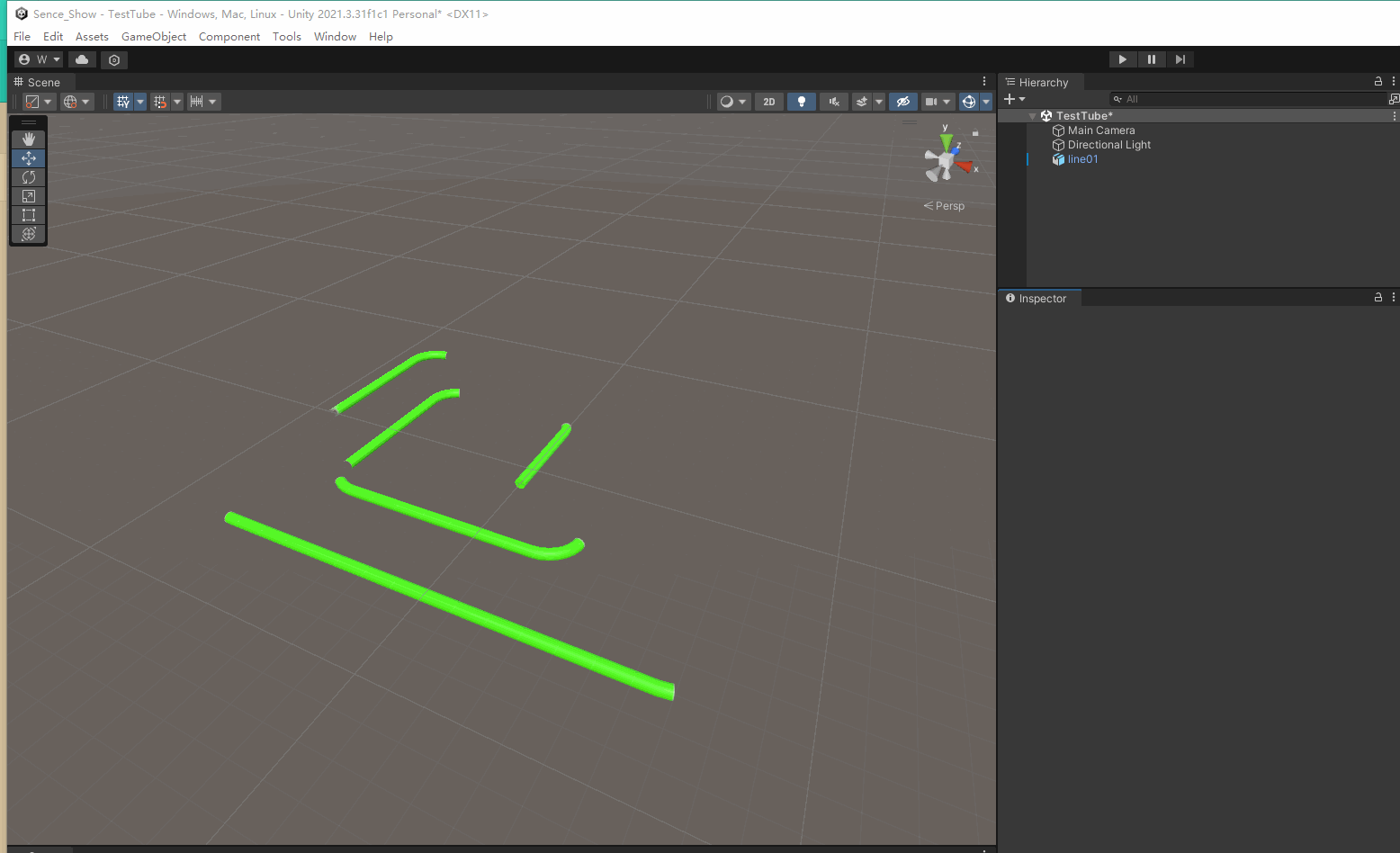The height and width of the screenshot is (853, 1400).
Task: Toggle scene lighting bulb
Action: point(802,102)
